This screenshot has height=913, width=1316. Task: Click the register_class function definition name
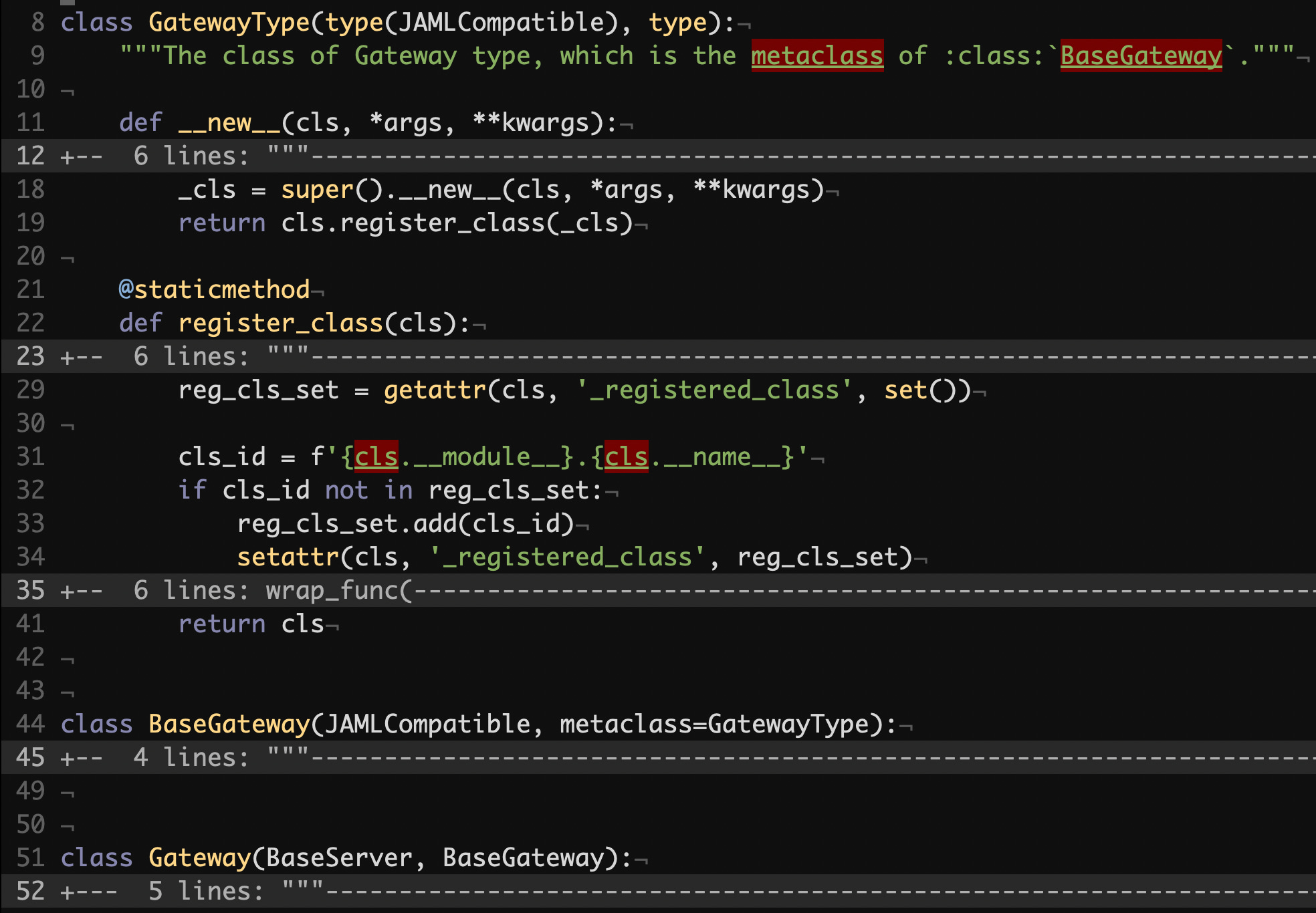(x=280, y=323)
